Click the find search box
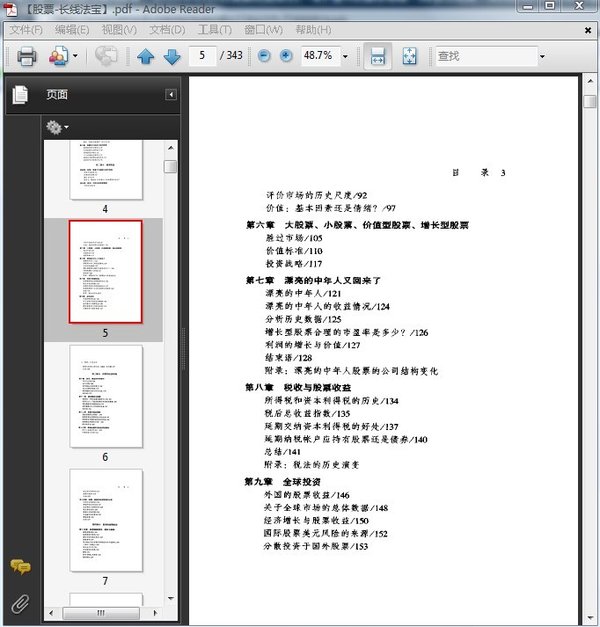This screenshot has height=627, width=600. (486, 56)
